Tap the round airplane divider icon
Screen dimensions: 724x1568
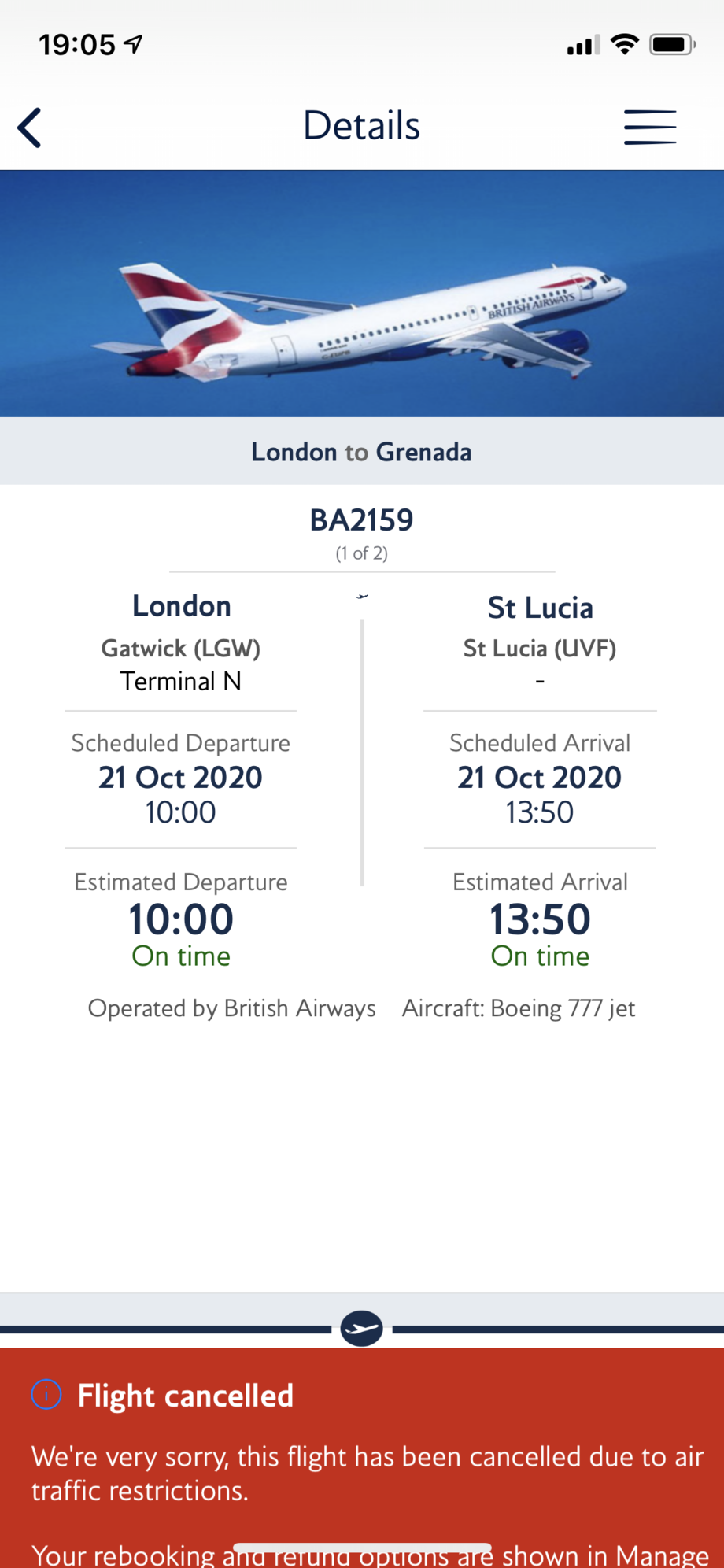click(362, 1329)
